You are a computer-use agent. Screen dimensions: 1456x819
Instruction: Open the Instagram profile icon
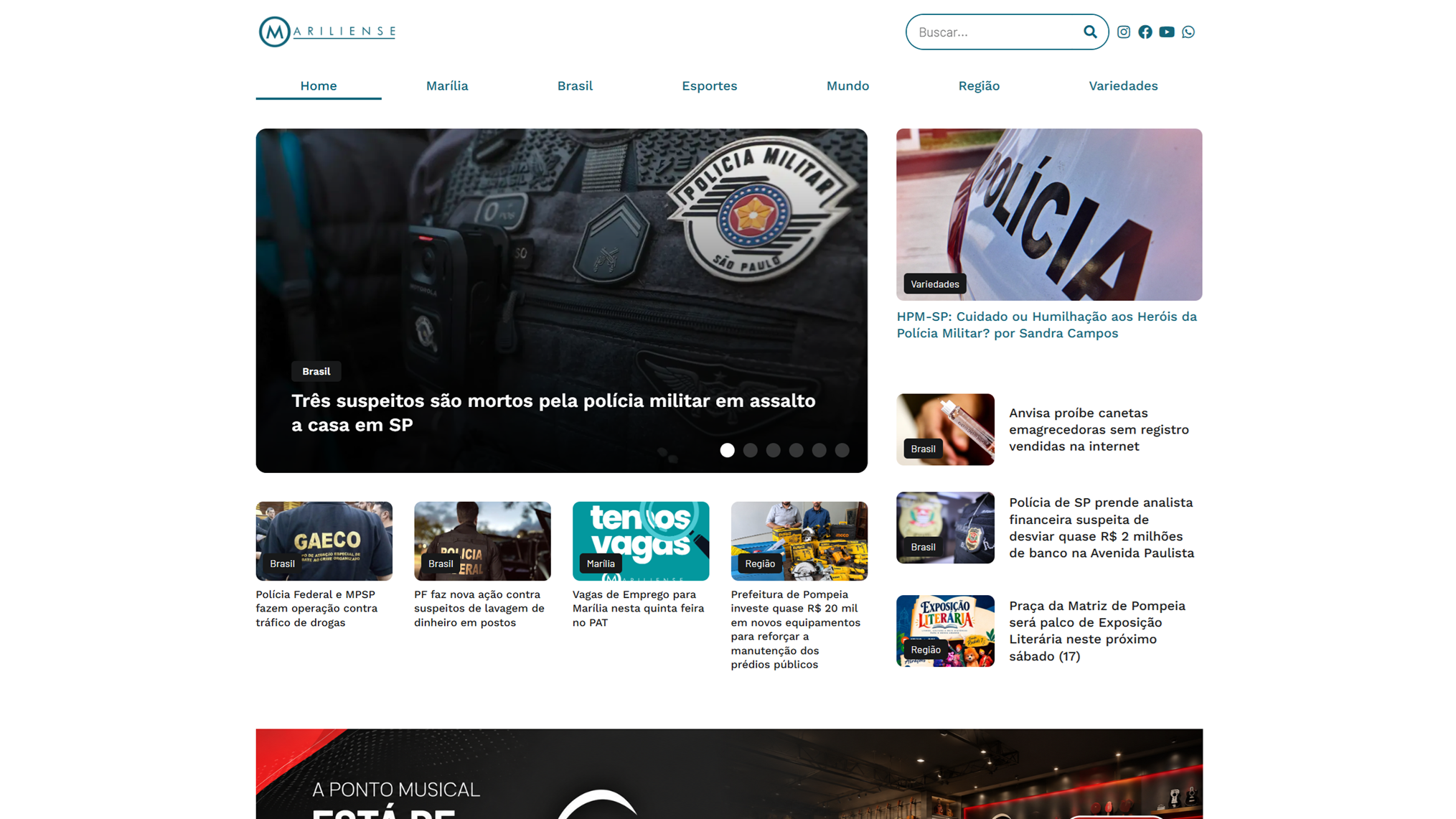click(1123, 32)
